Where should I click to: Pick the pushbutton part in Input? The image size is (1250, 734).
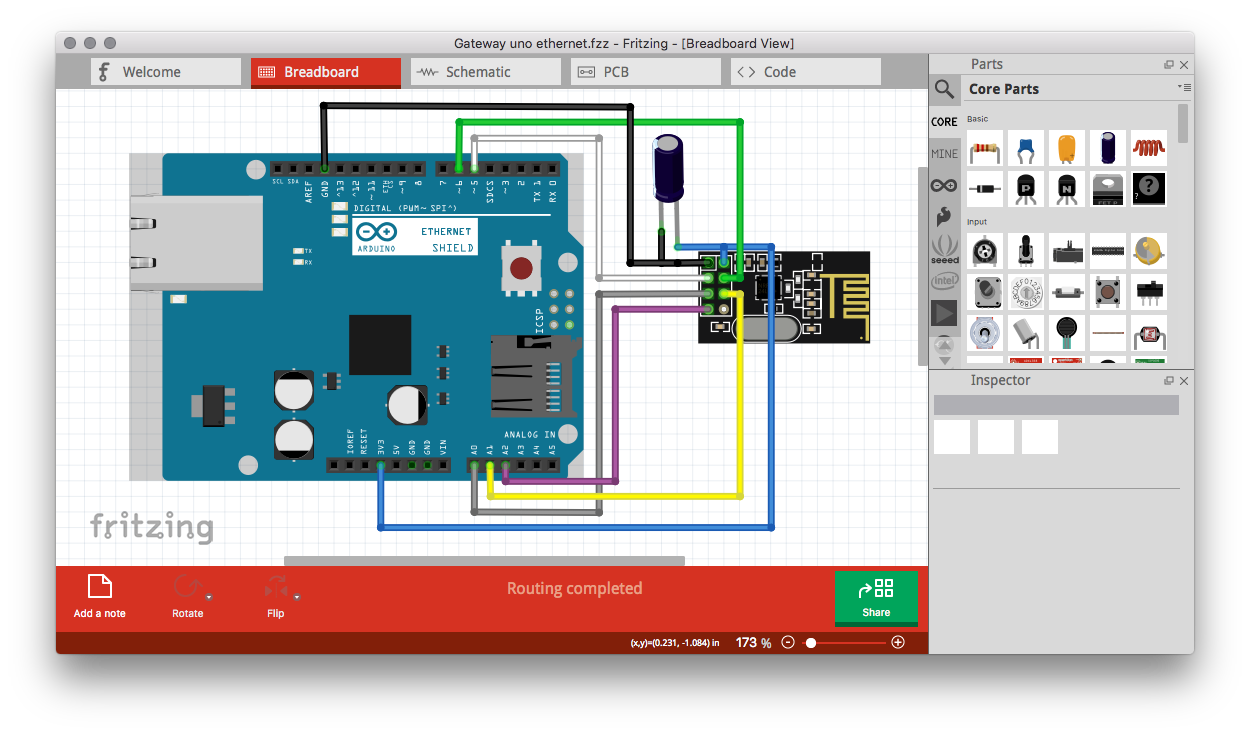[x=1108, y=292]
